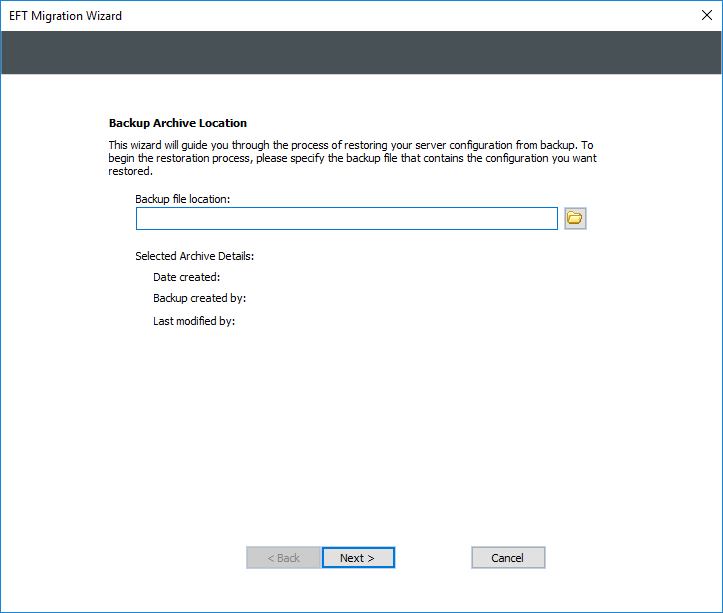The height and width of the screenshot is (613, 723).
Task: Click the 'Backup created by:' label
Action: tap(199, 298)
